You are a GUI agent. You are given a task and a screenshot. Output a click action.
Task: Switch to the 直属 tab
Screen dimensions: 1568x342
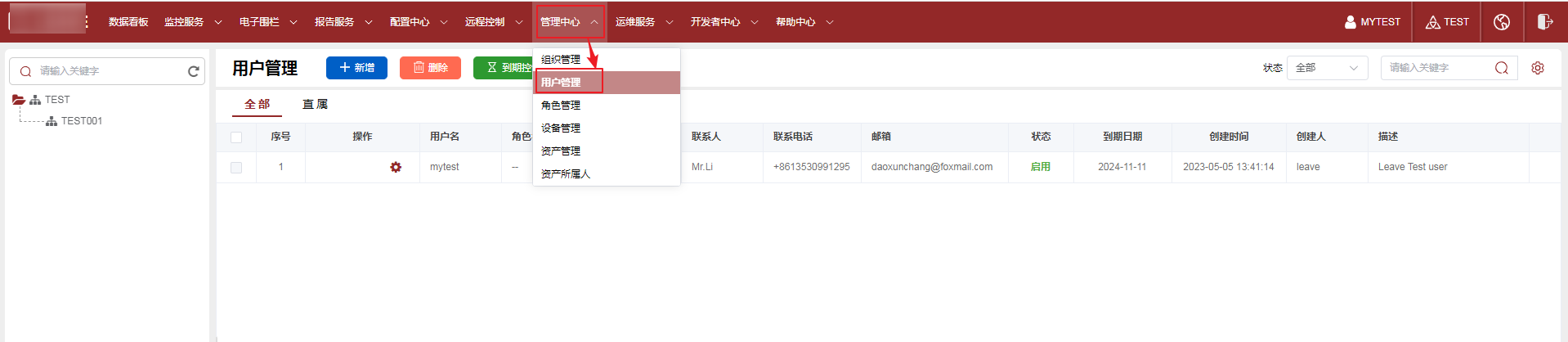coord(315,104)
